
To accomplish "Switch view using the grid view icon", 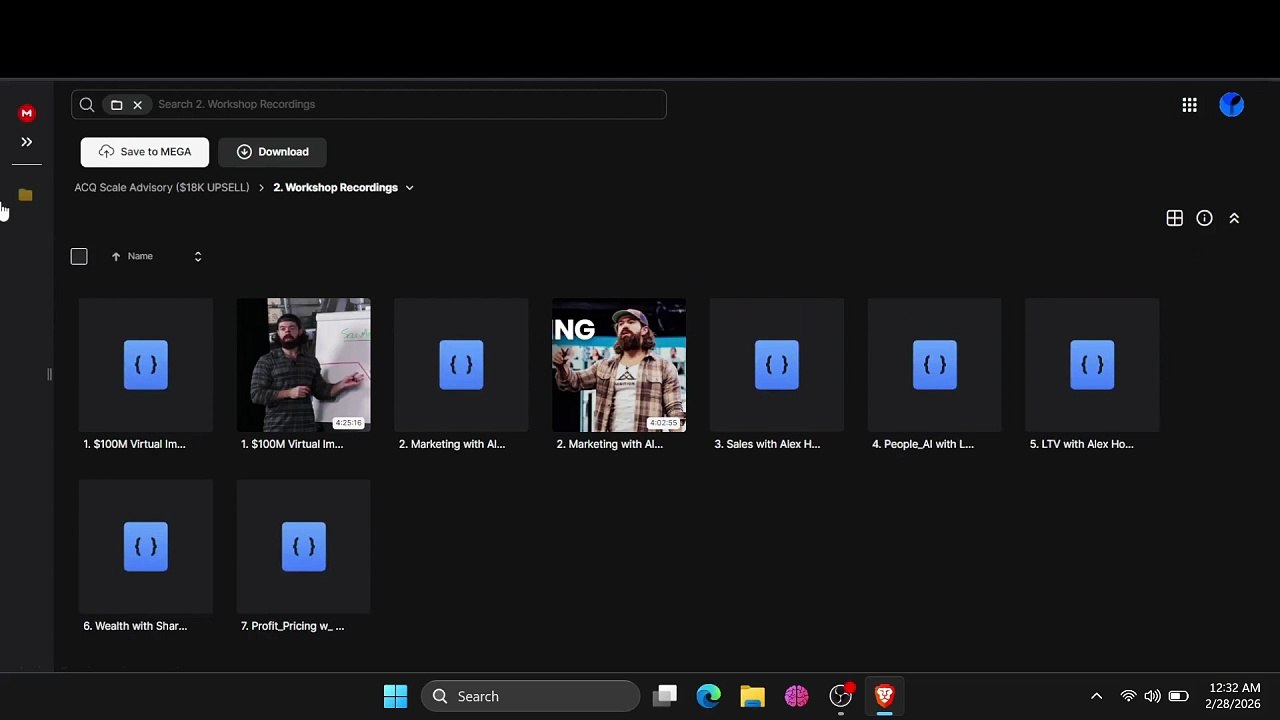I will click(1175, 218).
